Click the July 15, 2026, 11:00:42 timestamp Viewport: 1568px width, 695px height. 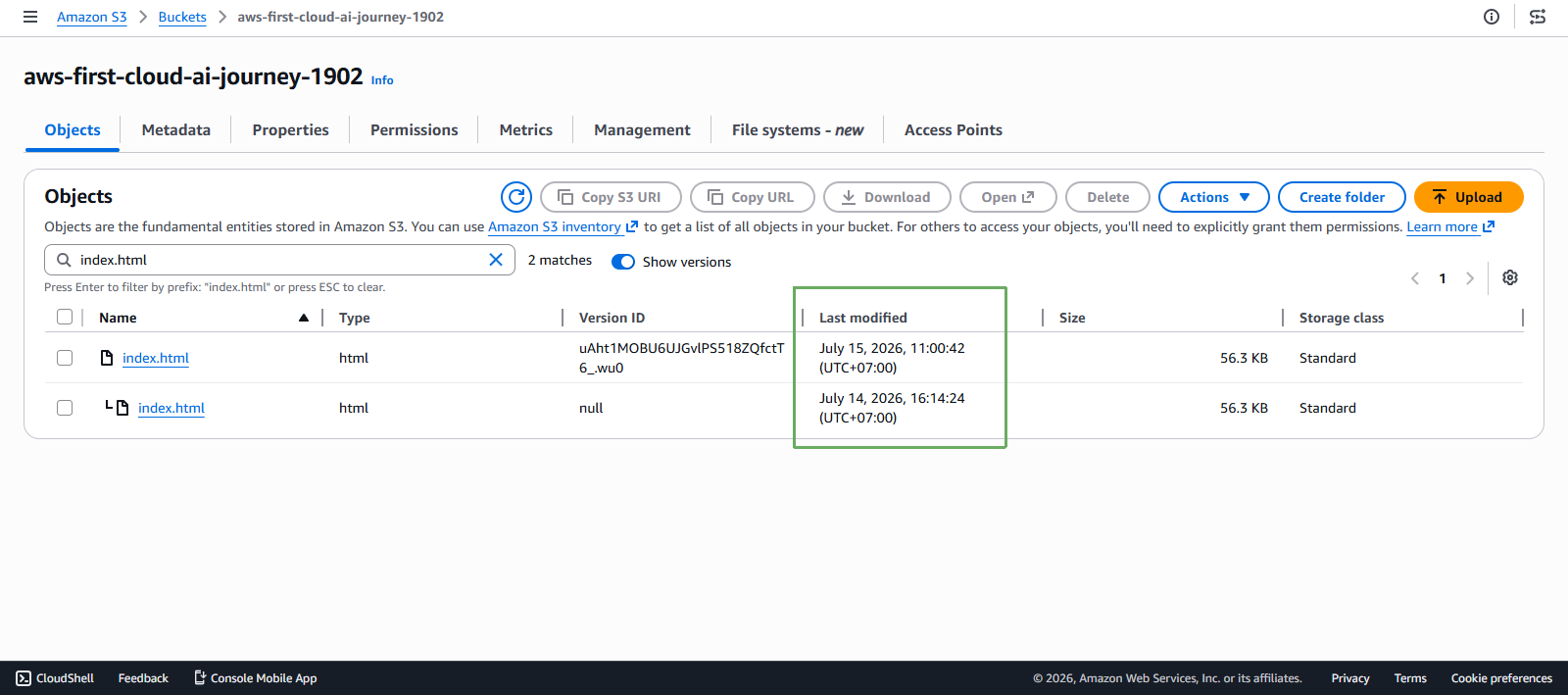[892, 358]
